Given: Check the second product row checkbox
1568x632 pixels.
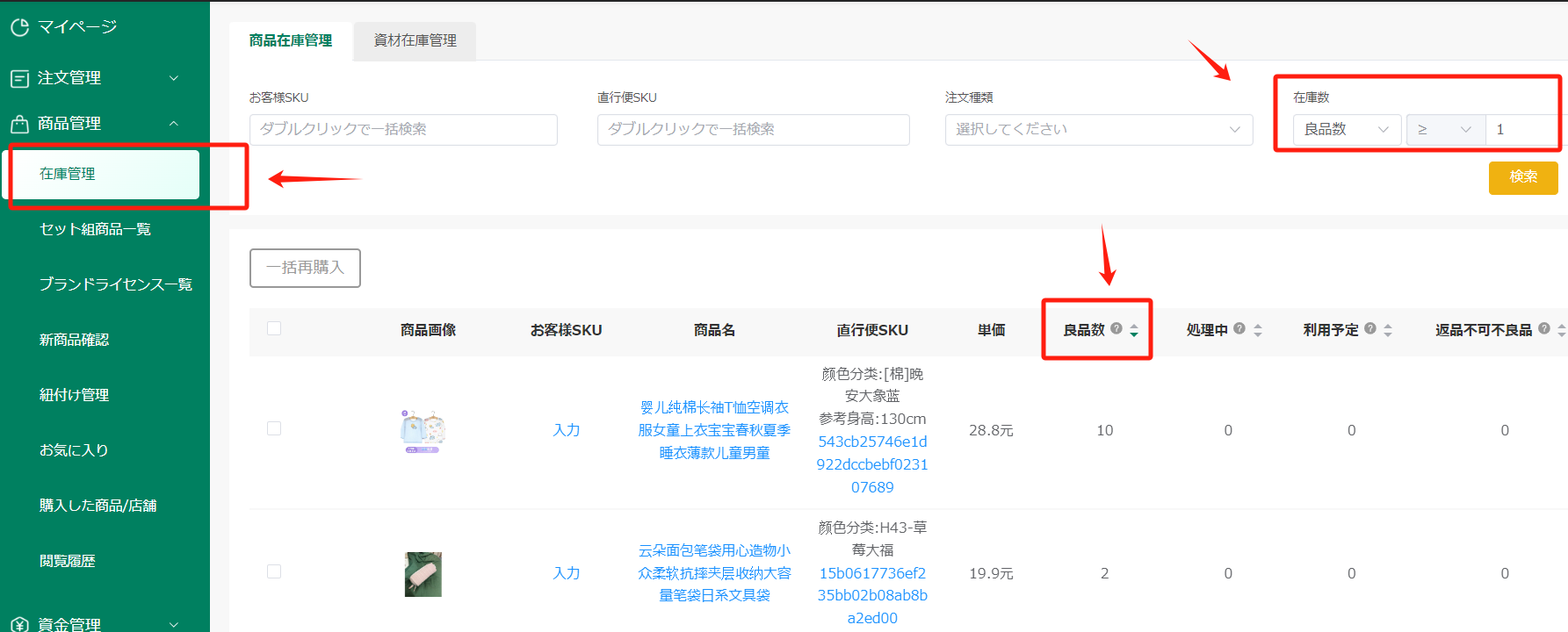Looking at the screenshot, I should tap(274, 571).
